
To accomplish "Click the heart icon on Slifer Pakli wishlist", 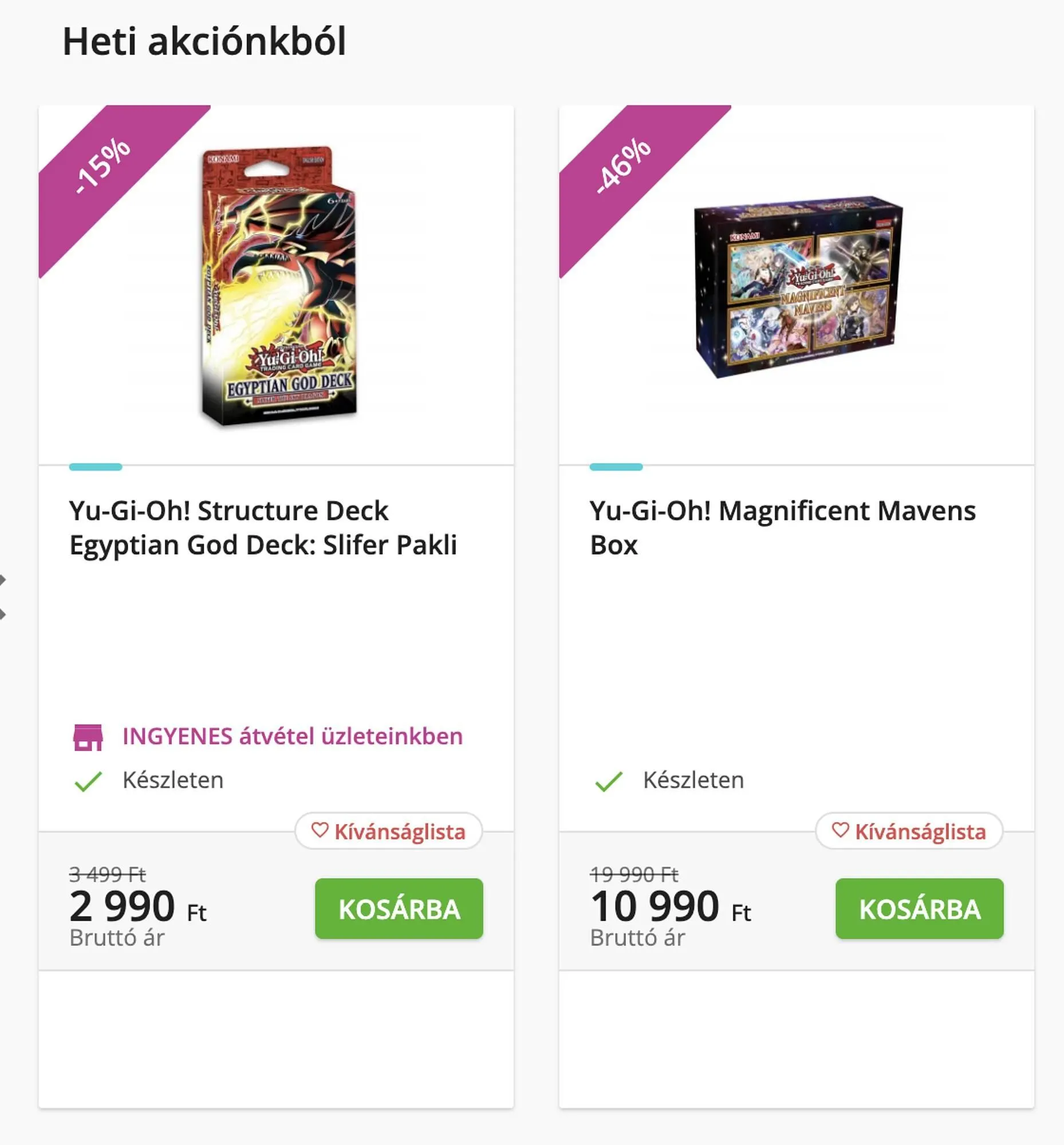I will click(320, 830).
